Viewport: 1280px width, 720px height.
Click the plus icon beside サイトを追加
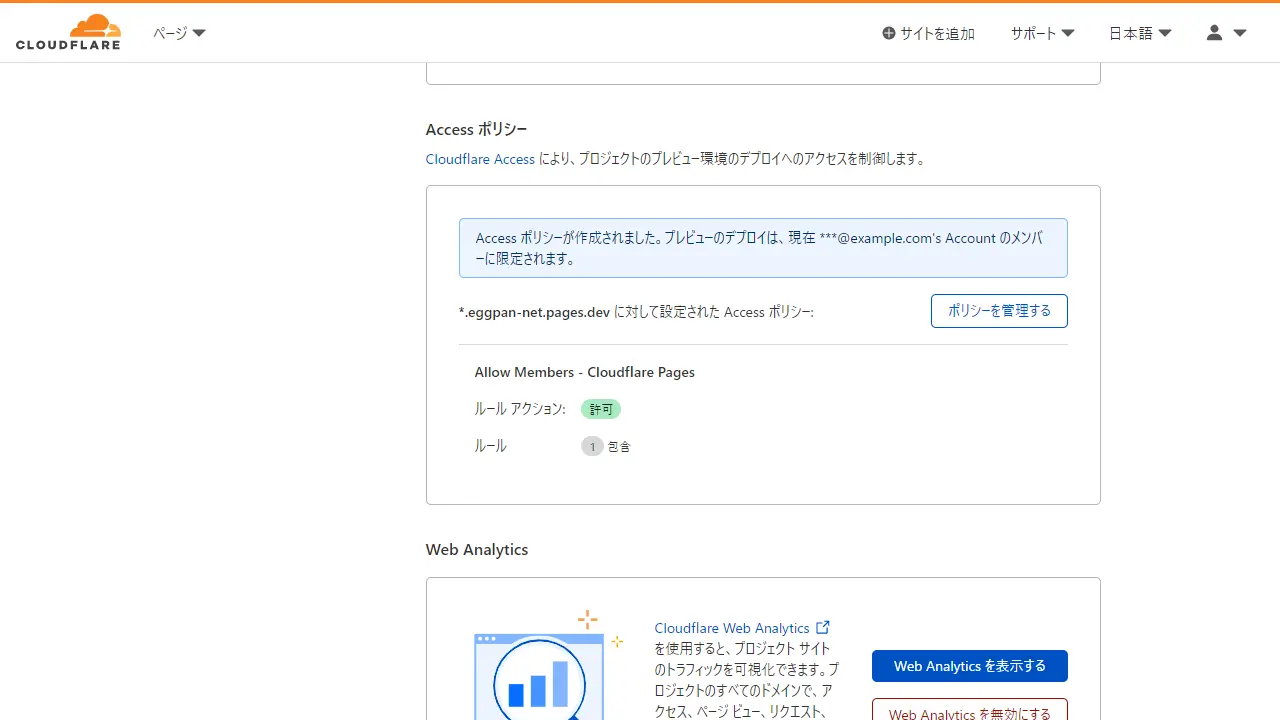click(x=888, y=33)
